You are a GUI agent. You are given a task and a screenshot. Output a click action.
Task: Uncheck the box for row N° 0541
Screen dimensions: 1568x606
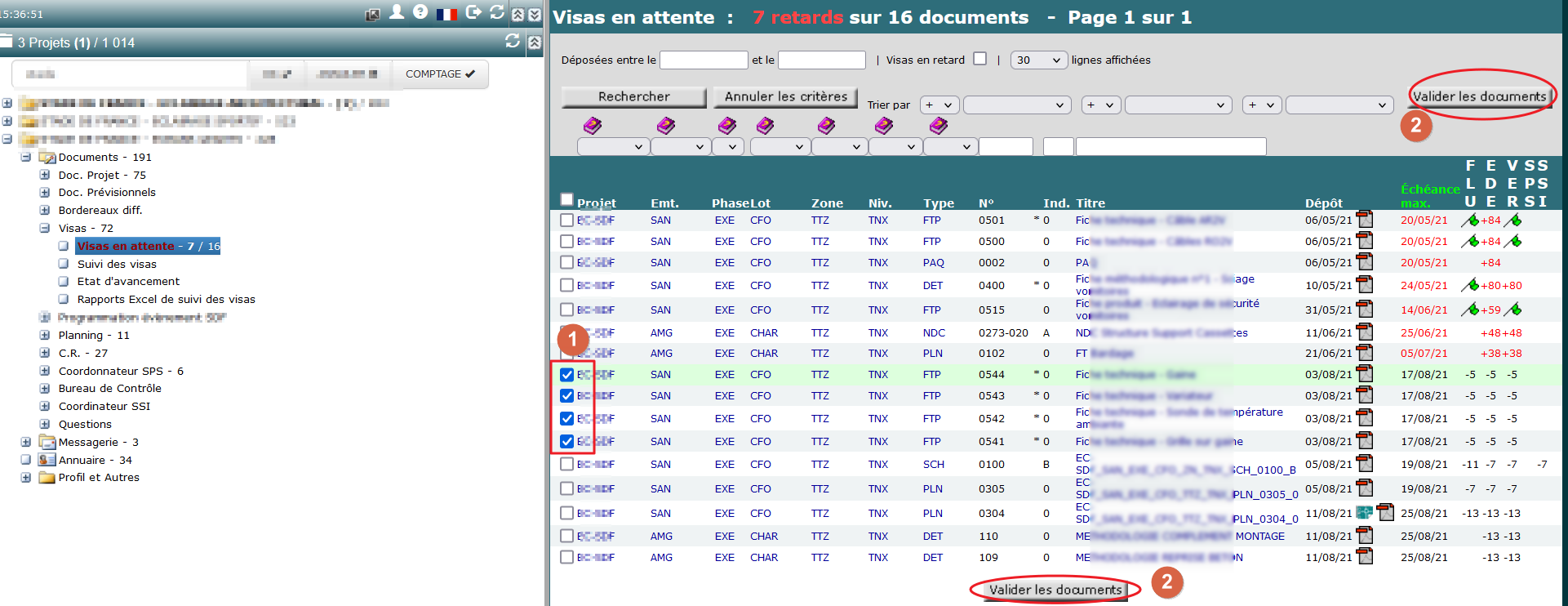(x=567, y=442)
